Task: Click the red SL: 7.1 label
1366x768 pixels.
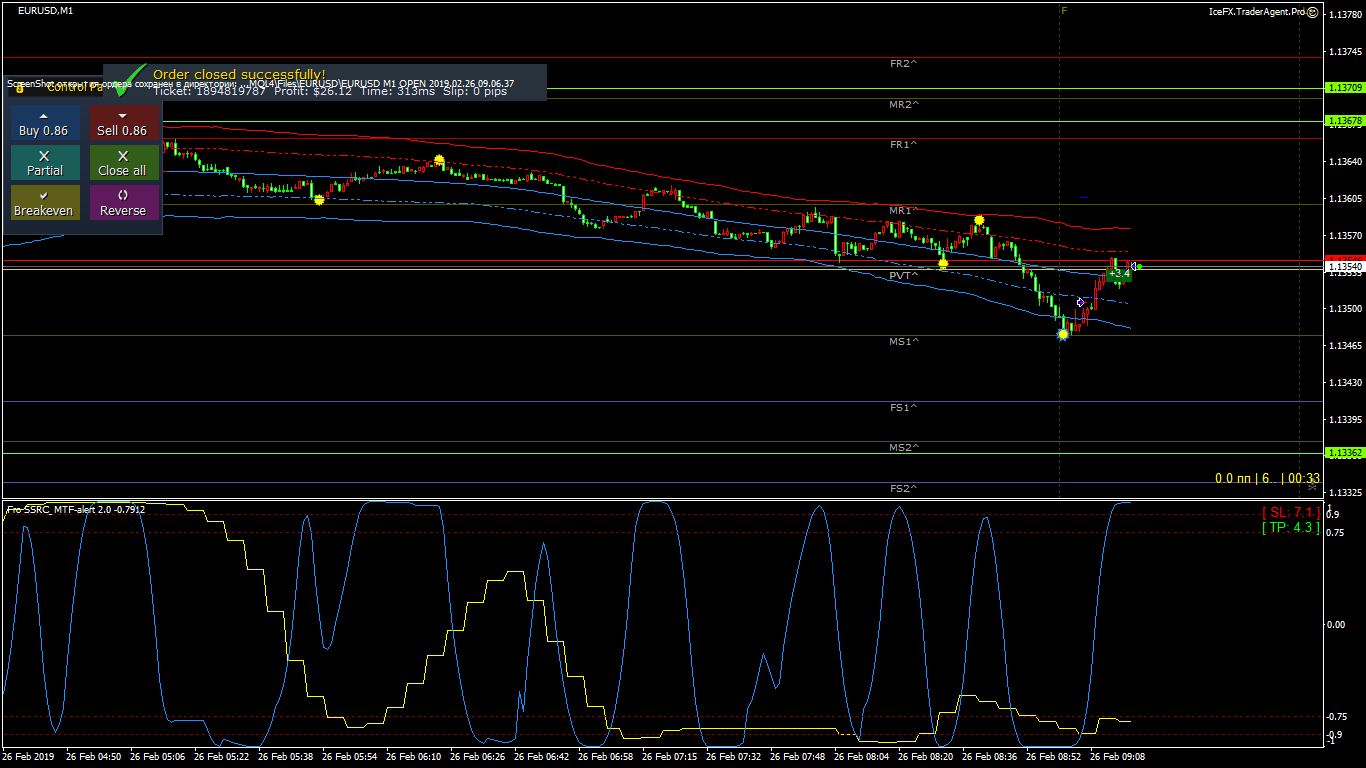Action: 1291,513
